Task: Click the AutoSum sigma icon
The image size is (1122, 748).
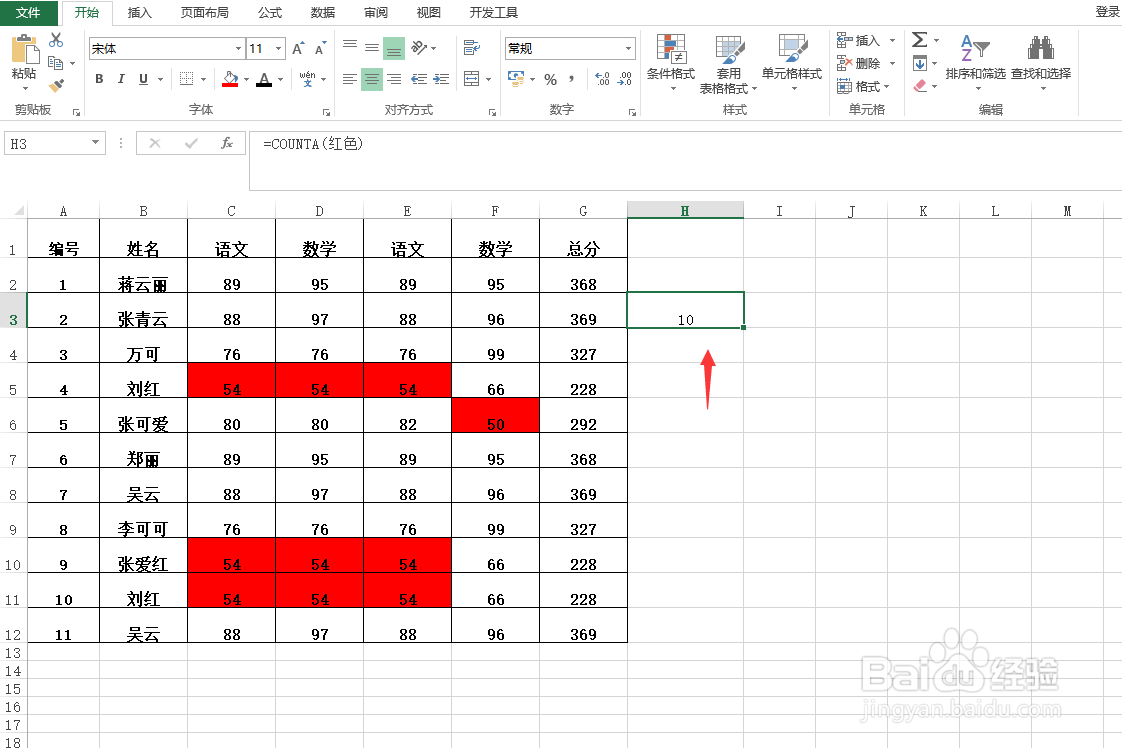Action: pos(920,39)
